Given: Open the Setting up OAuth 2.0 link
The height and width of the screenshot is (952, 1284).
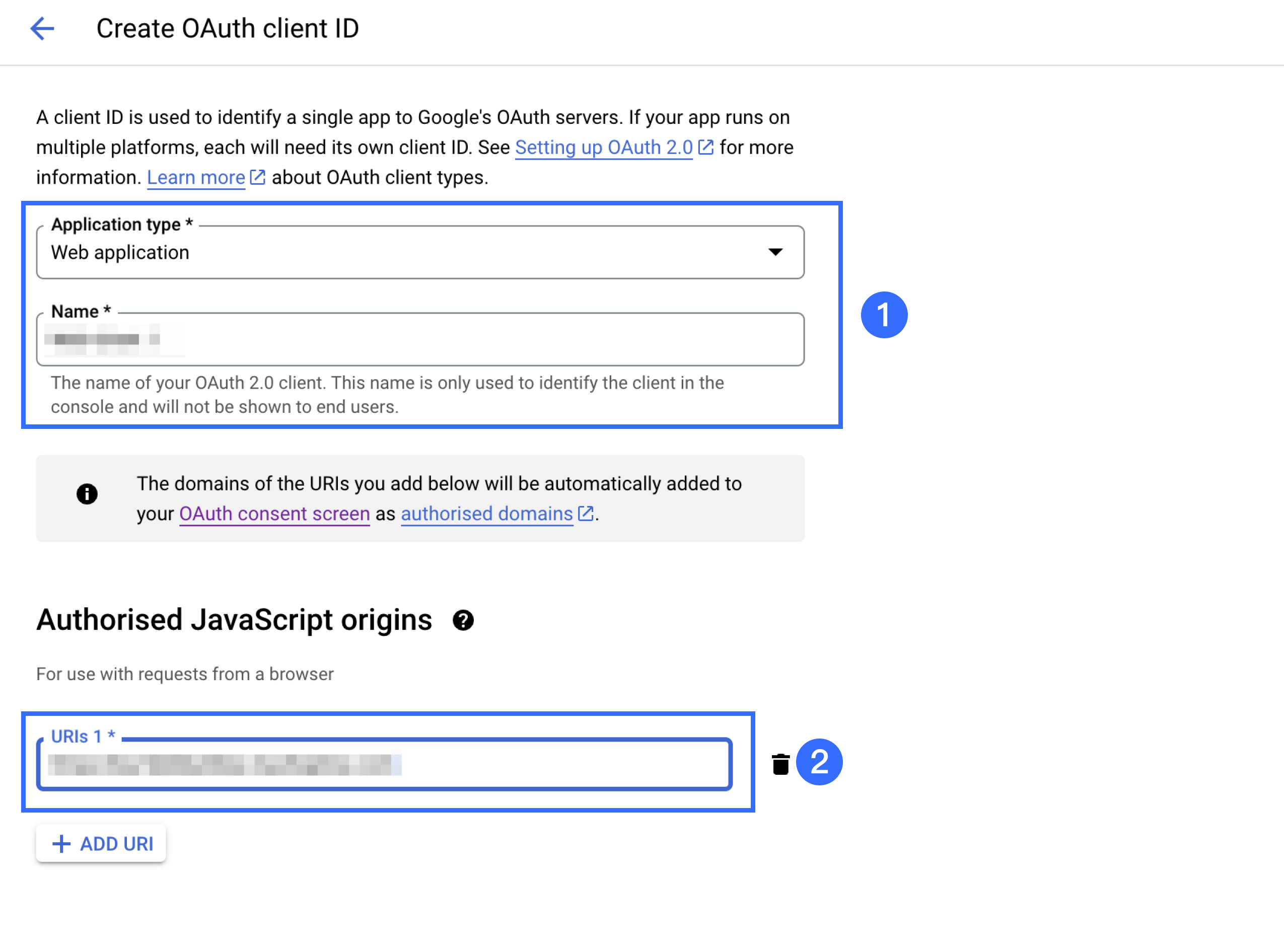Looking at the screenshot, I should coord(603,148).
